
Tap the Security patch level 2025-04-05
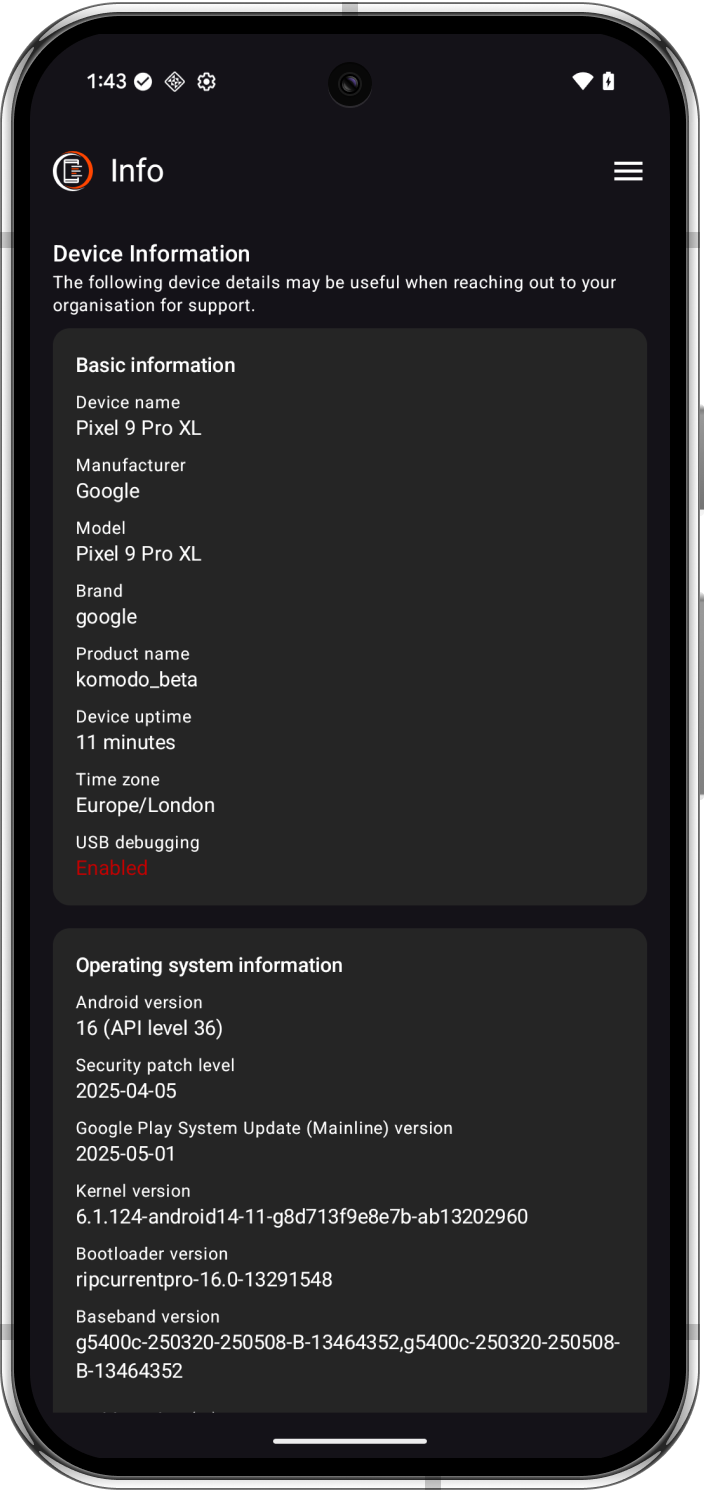coord(126,1091)
